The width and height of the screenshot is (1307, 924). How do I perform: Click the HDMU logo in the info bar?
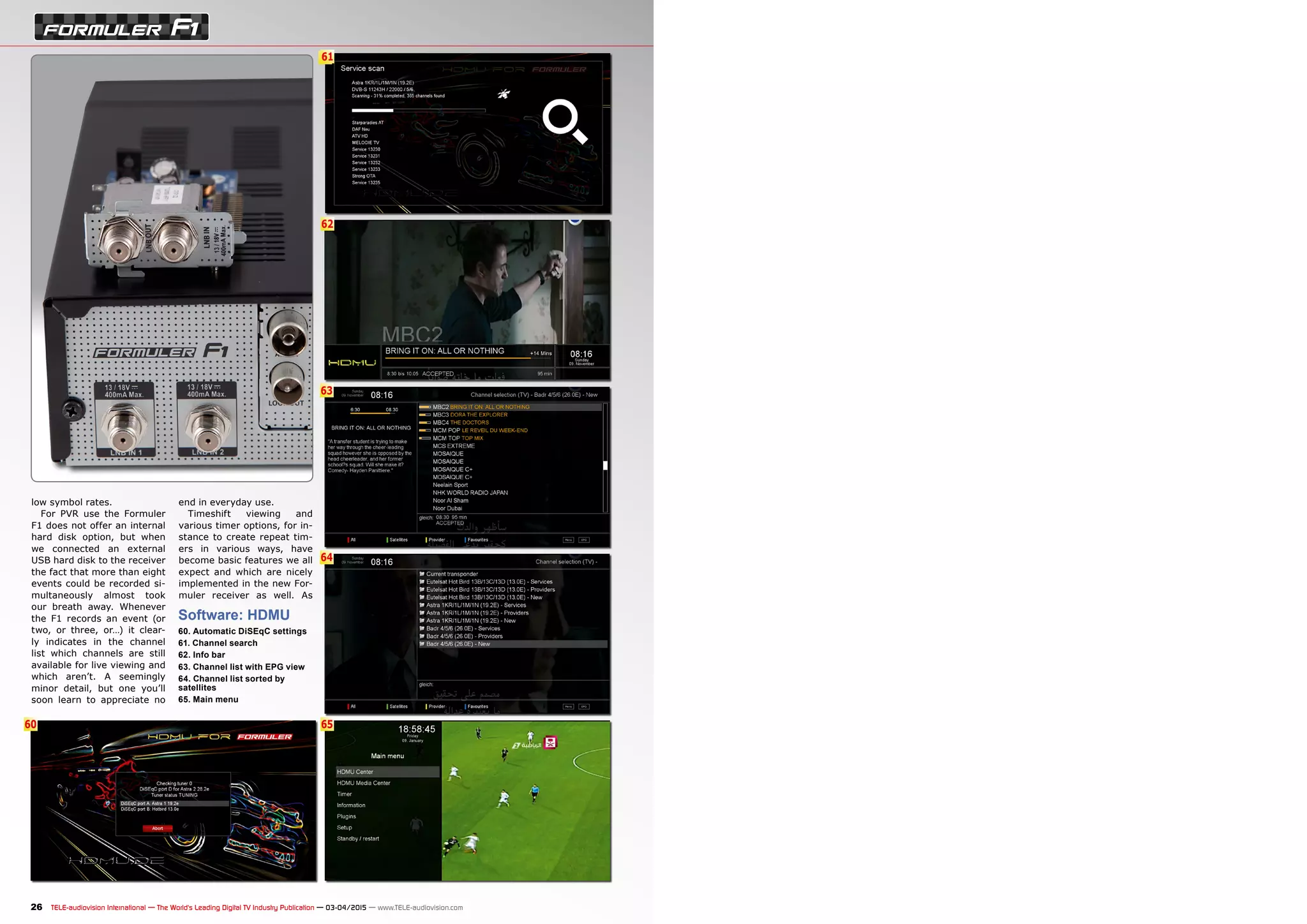click(352, 362)
